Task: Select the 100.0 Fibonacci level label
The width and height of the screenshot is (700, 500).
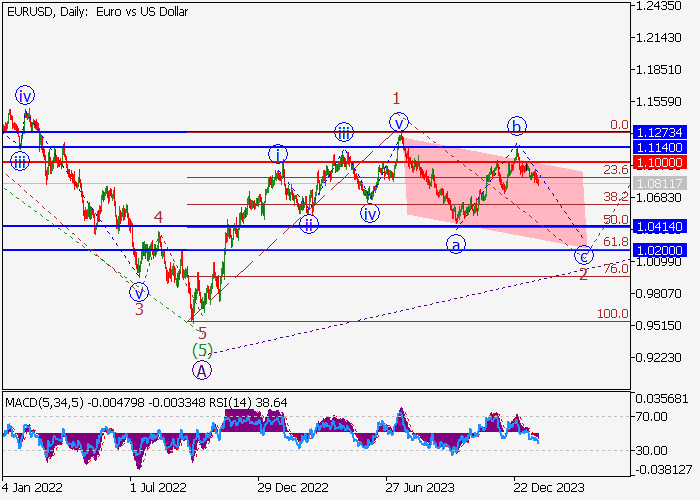Action: [613, 314]
